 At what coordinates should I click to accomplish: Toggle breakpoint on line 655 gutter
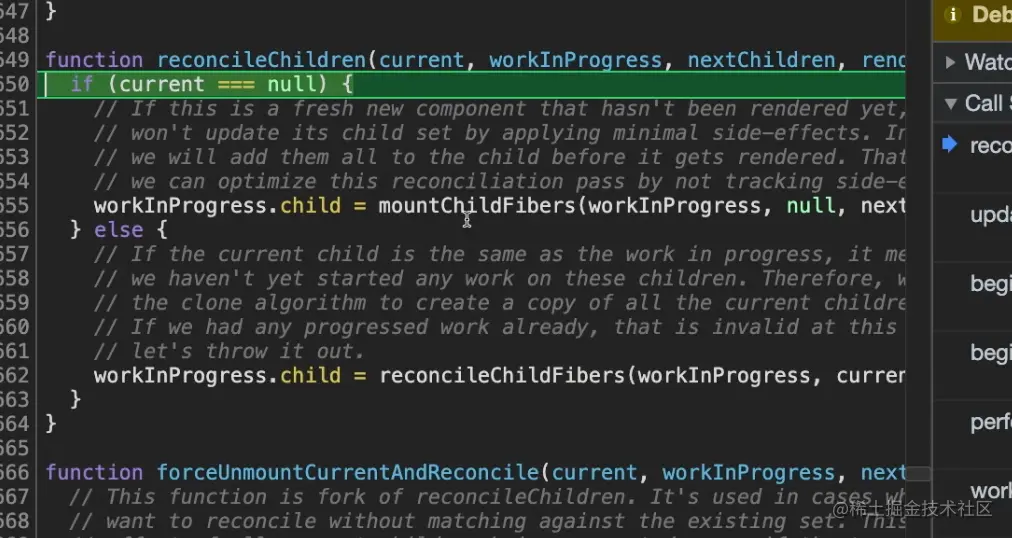[14, 206]
